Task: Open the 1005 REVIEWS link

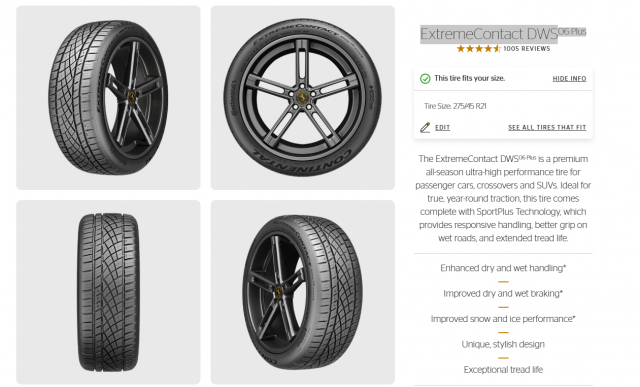Action: pyautogui.click(x=527, y=49)
